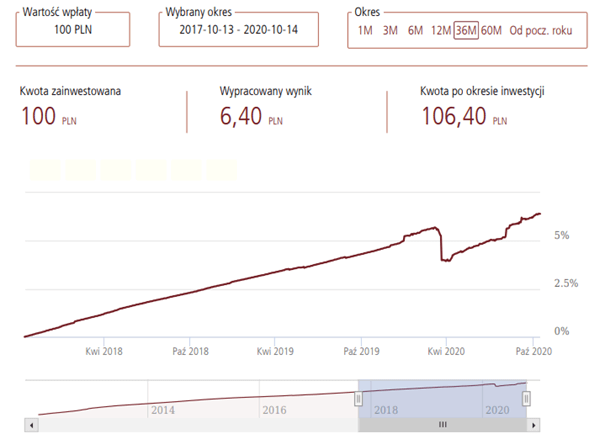Click the '6,40' earned result value
The height and width of the screenshot is (439, 605).
241,116
